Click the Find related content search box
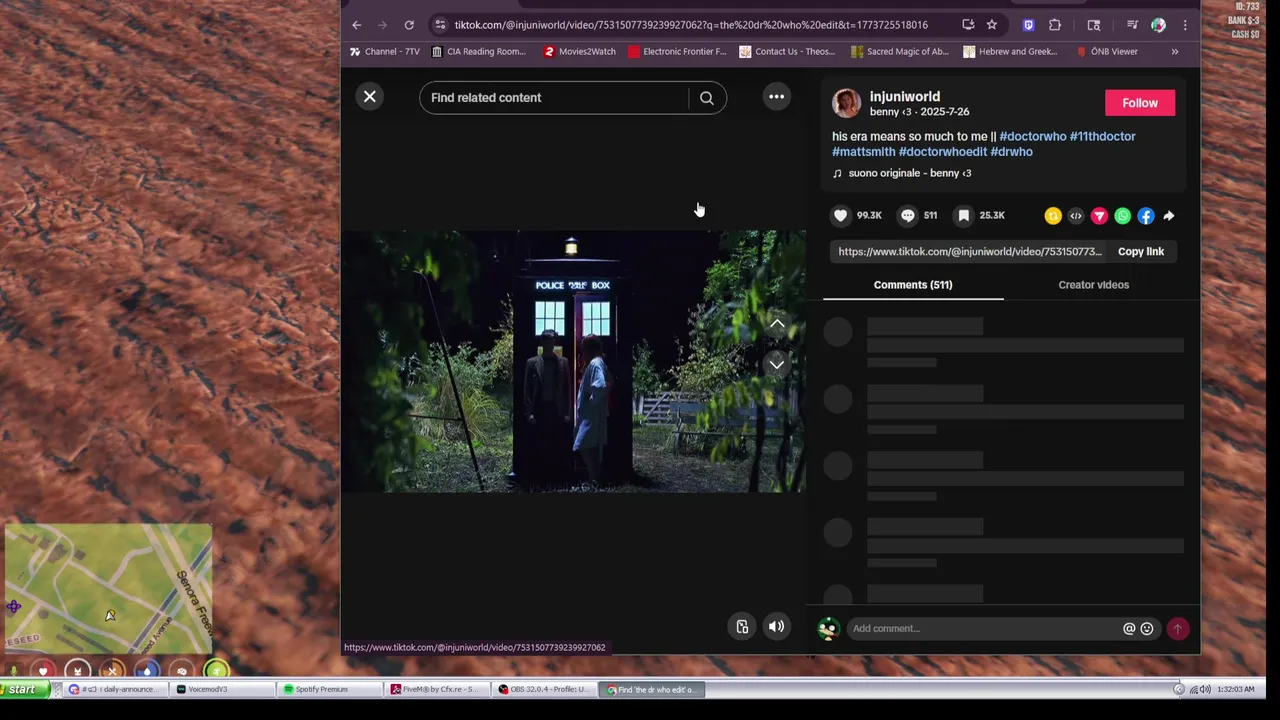 pyautogui.click(x=554, y=98)
